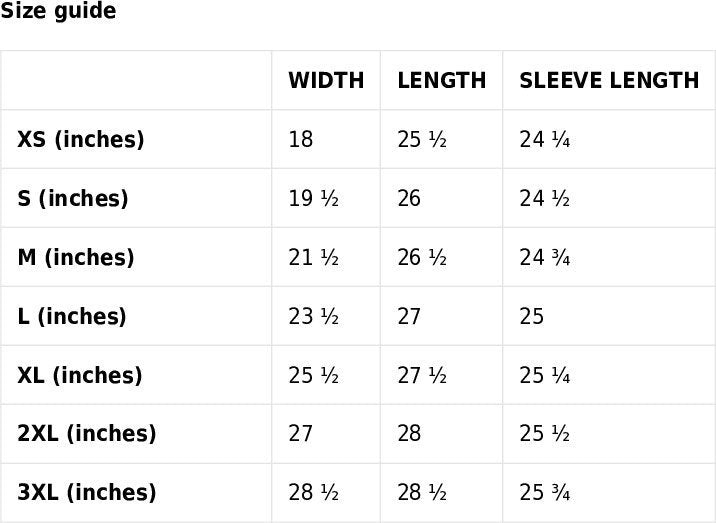Select the XS (inches) row label
Image resolution: width=716 pixels, height=523 pixels.
pos(81,140)
